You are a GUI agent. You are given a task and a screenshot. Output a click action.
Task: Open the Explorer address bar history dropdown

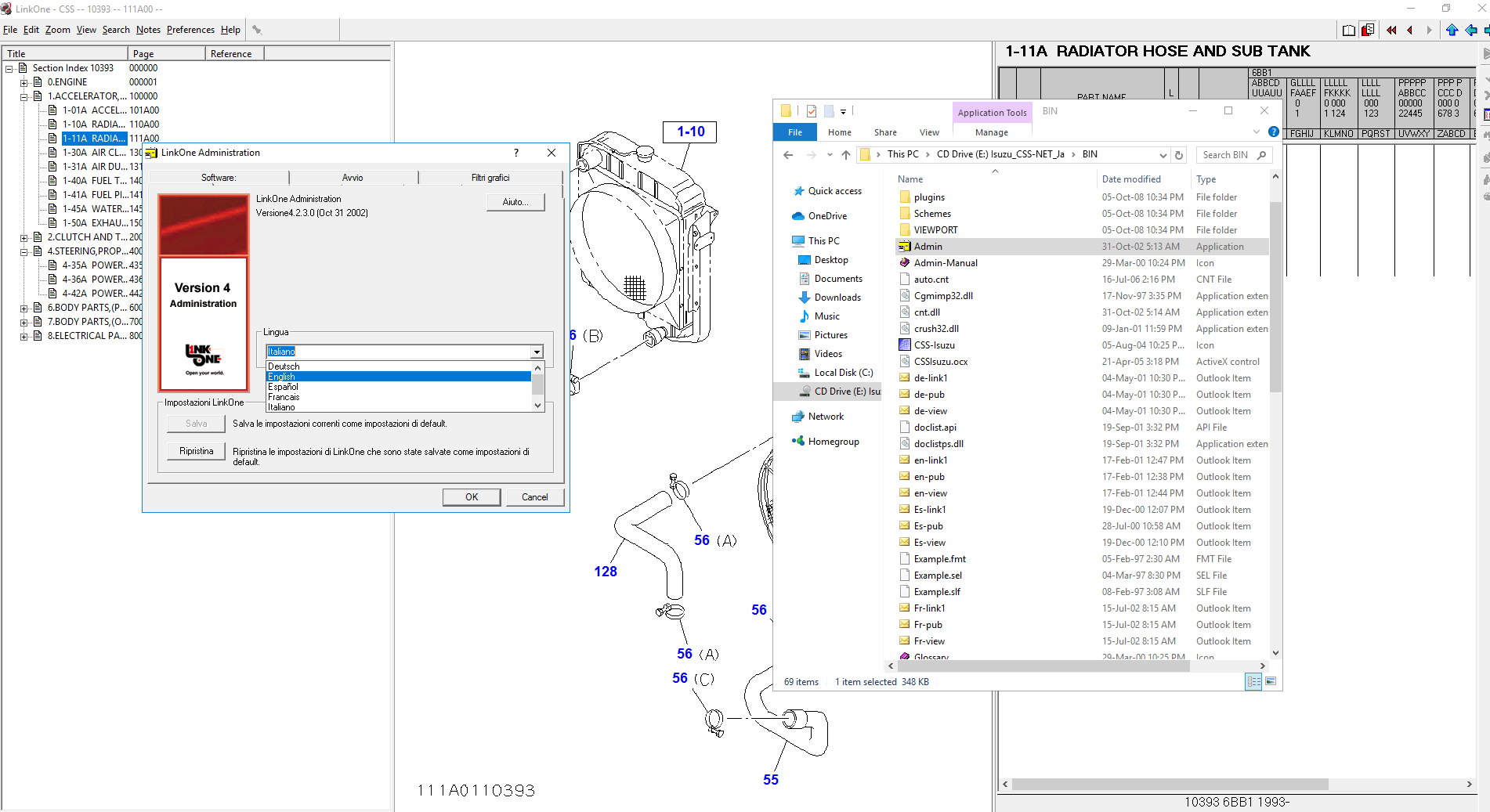(x=1163, y=155)
